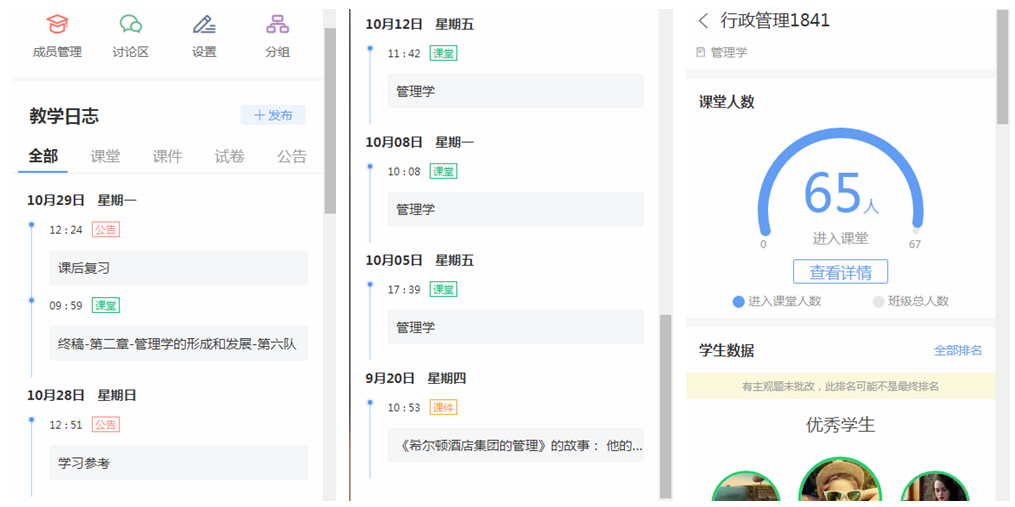Screen dimensions: 1015x507
Task: Open the 设置 settings pencil icon
Action: tap(205, 25)
